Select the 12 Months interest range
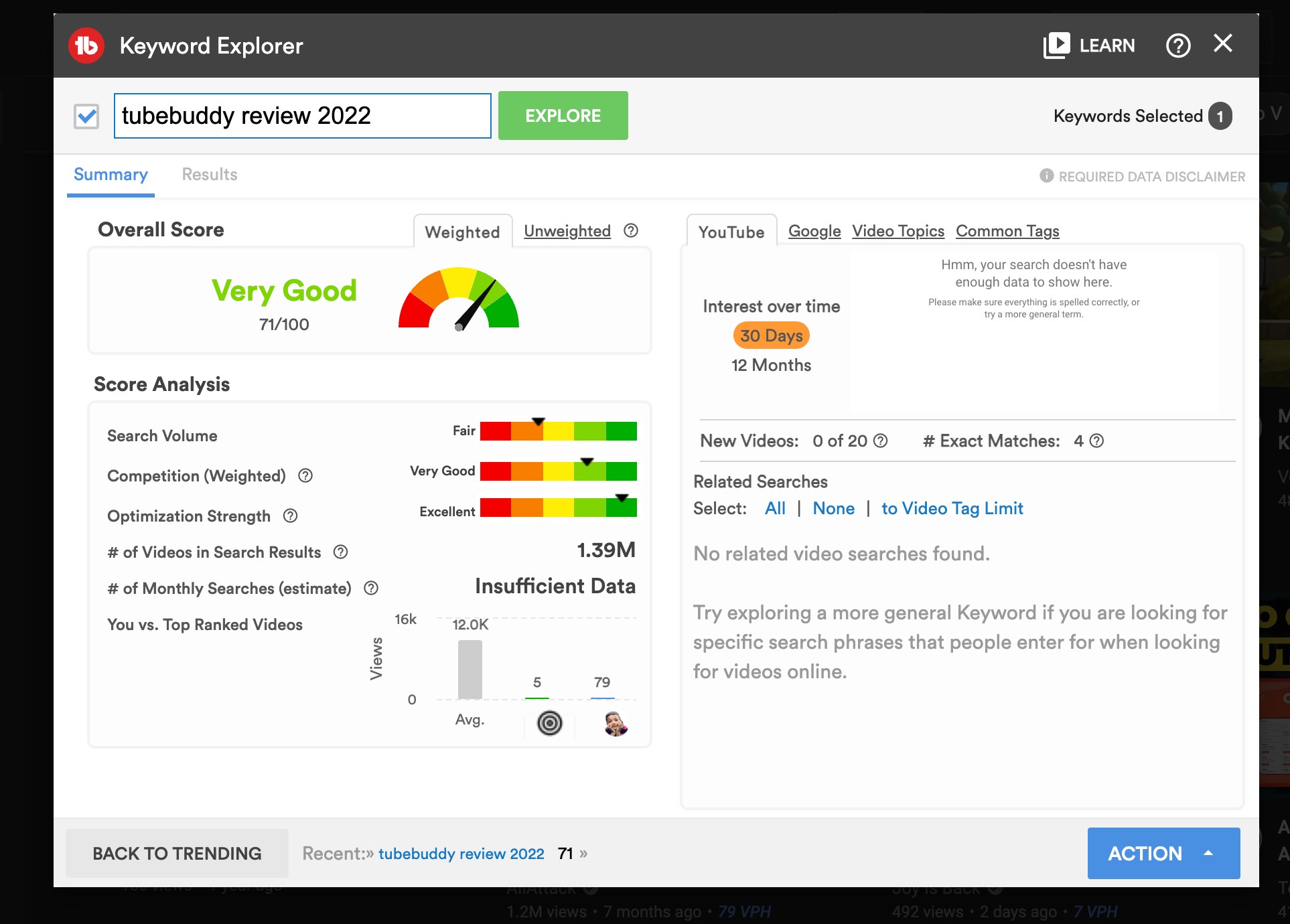The height and width of the screenshot is (924, 1290). (772, 365)
